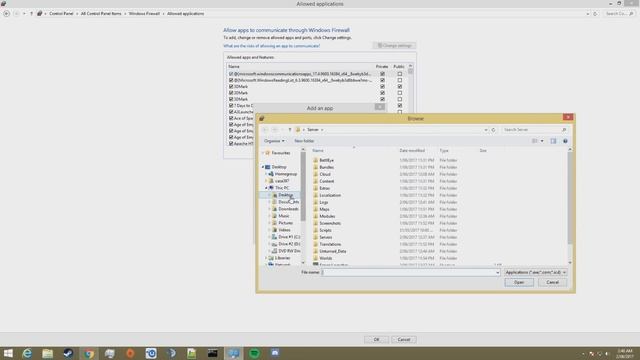Open Spotify from the taskbar
The width and height of the screenshot is (640, 360).
[x=254, y=353]
